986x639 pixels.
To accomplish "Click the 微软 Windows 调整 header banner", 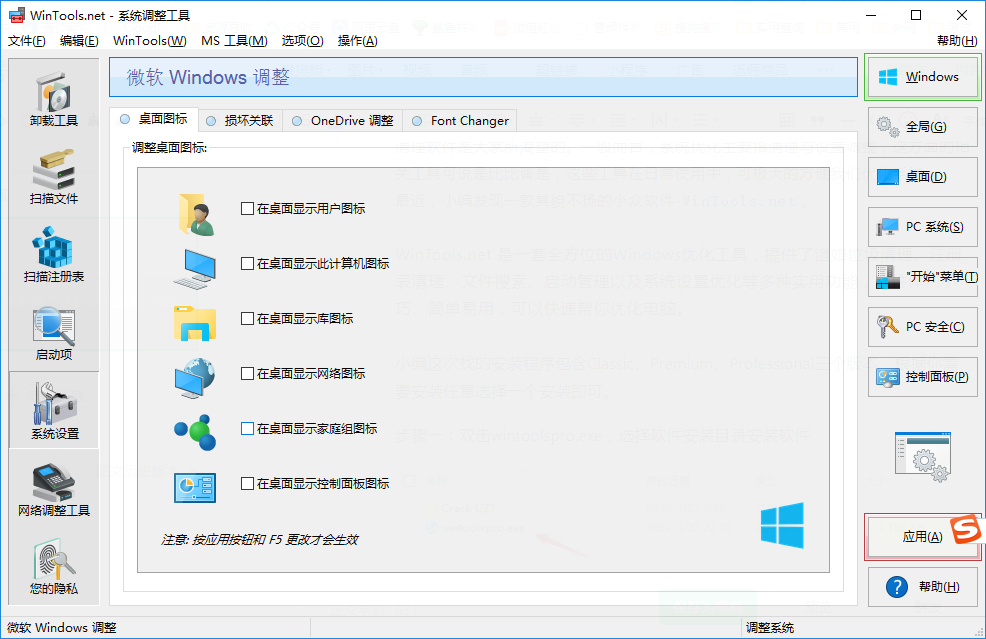I will click(x=483, y=77).
